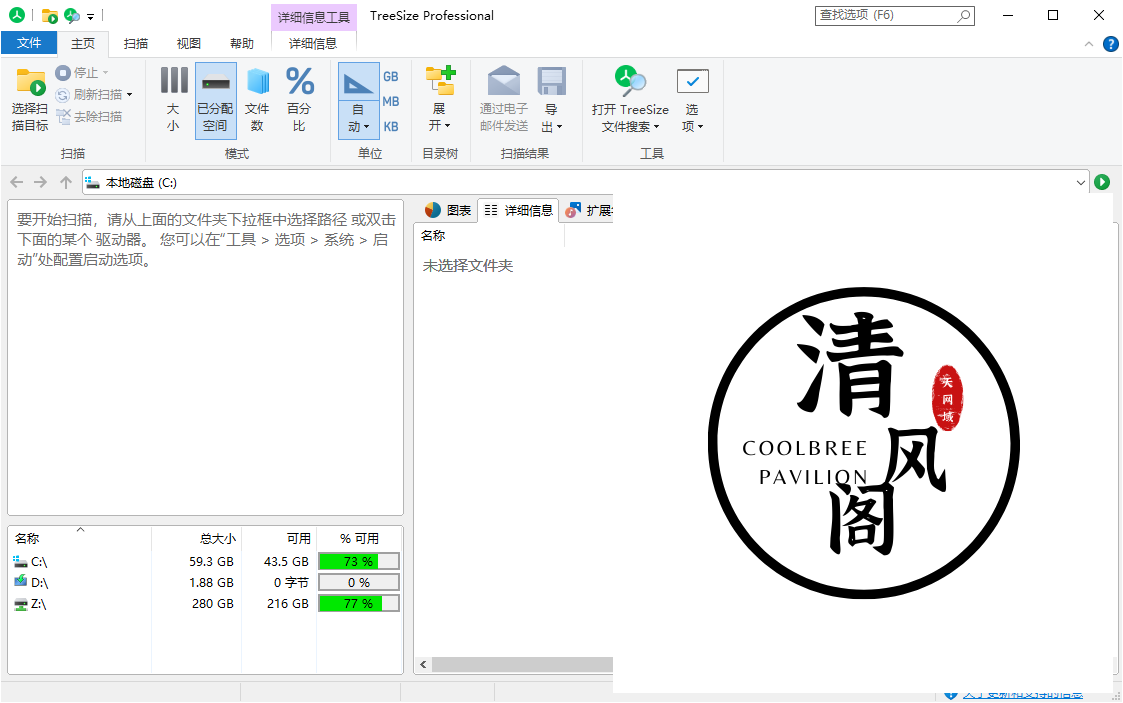Switch mode to 大小
1123x703 pixels.
[173, 100]
